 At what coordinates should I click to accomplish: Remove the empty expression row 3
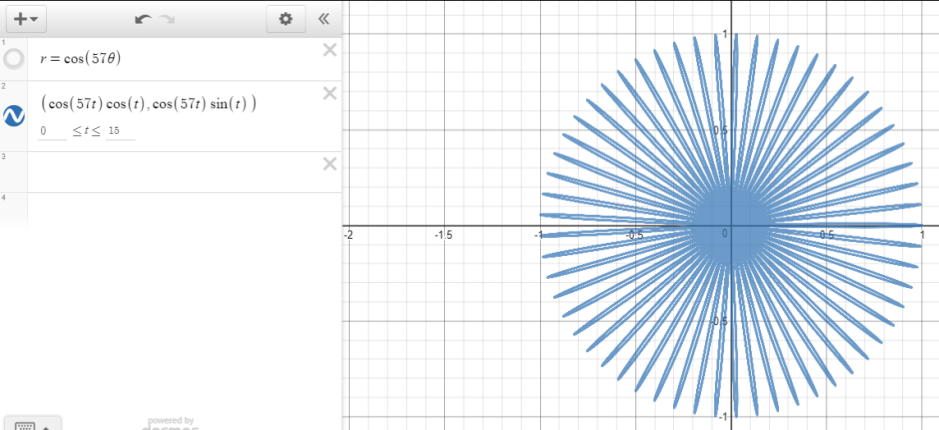[x=329, y=164]
